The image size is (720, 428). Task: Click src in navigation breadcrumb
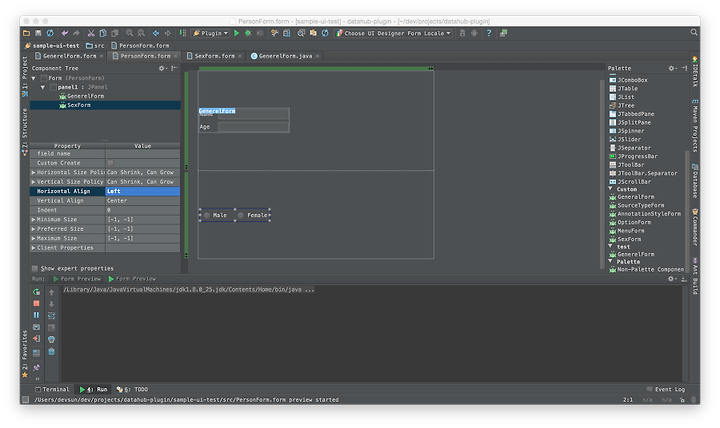[96, 46]
